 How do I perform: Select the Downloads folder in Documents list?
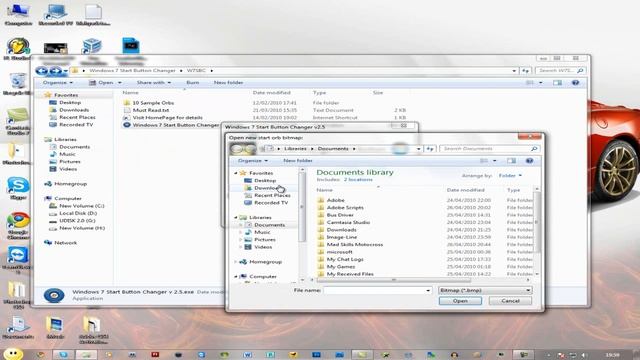point(341,230)
